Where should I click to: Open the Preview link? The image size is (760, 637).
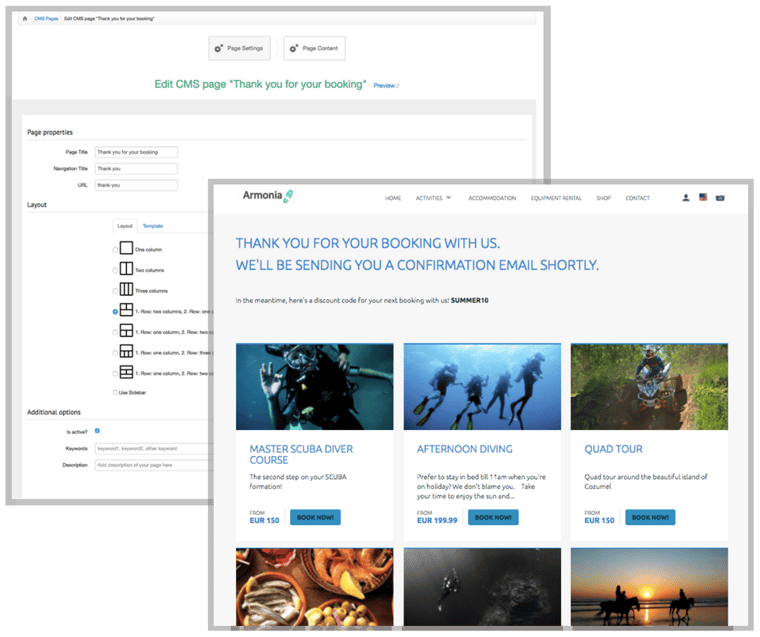pyautogui.click(x=385, y=86)
